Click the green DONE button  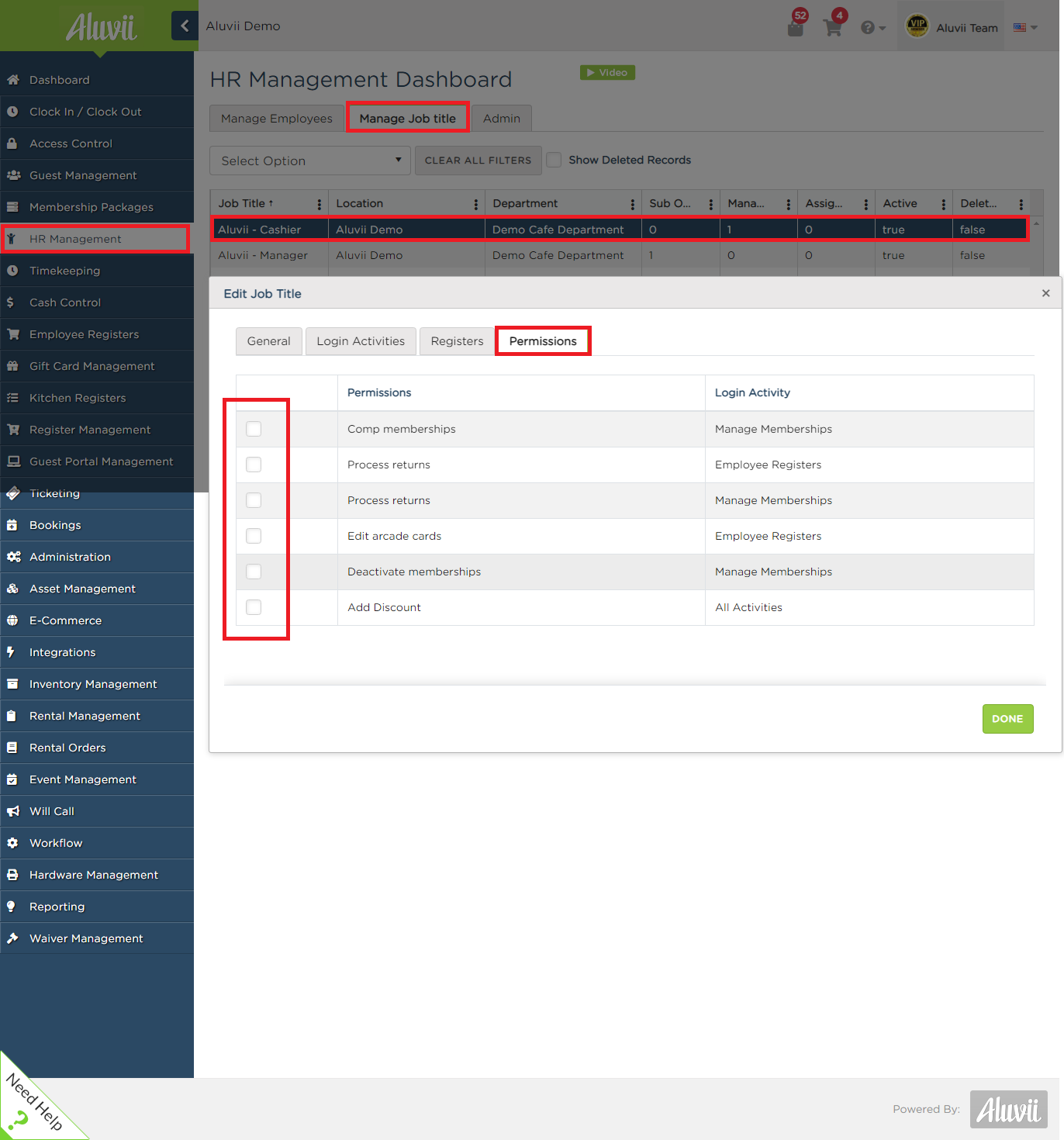[x=1007, y=719]
